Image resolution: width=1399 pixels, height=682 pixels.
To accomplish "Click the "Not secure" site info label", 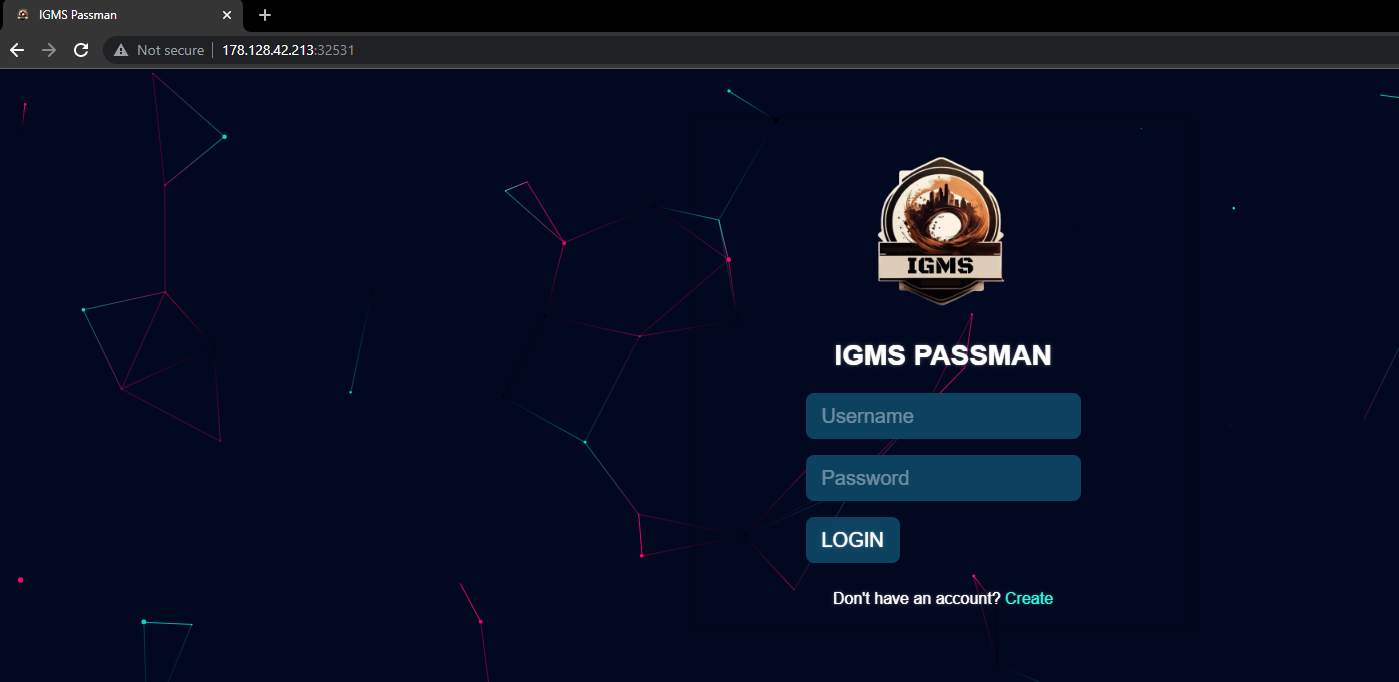I will [170, 50].
